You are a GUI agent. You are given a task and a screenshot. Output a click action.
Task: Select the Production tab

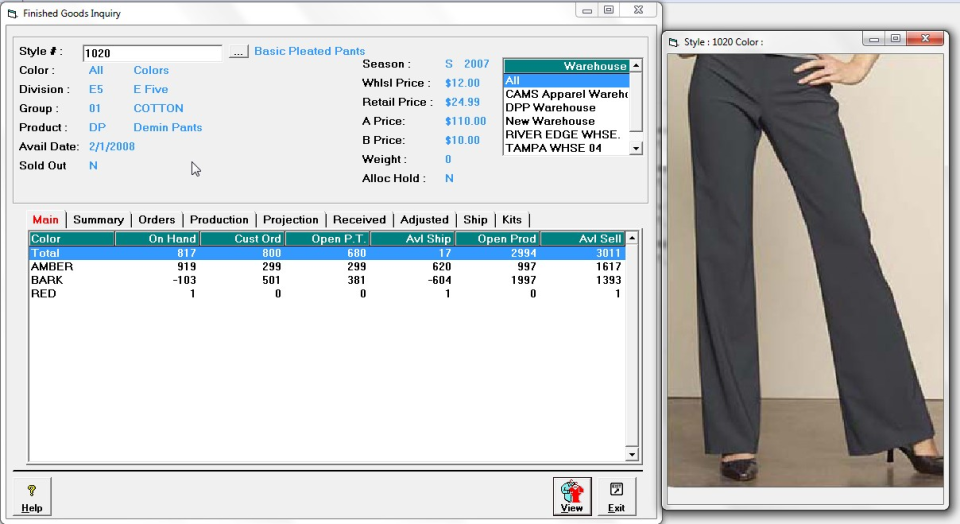tap(219, 220)
